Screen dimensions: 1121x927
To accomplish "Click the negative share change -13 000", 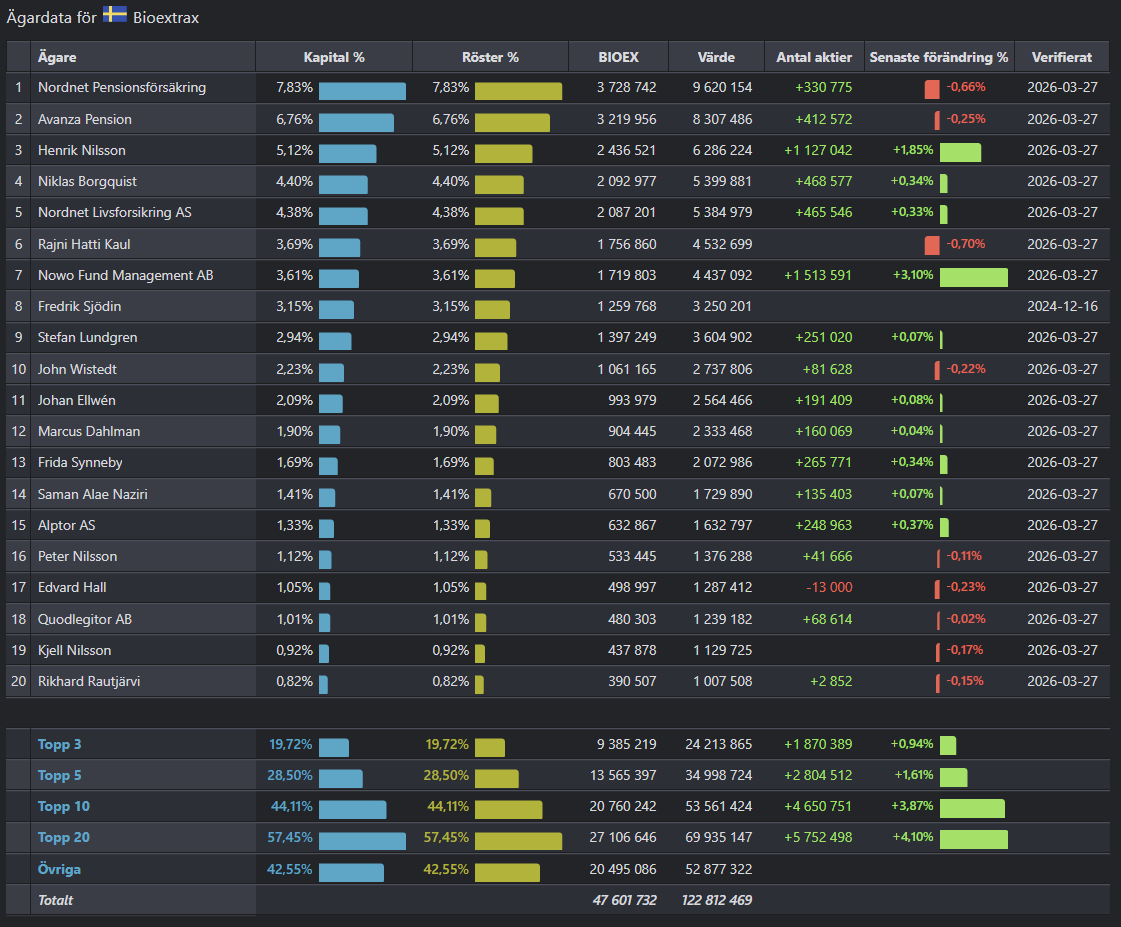I will [829, 588].
